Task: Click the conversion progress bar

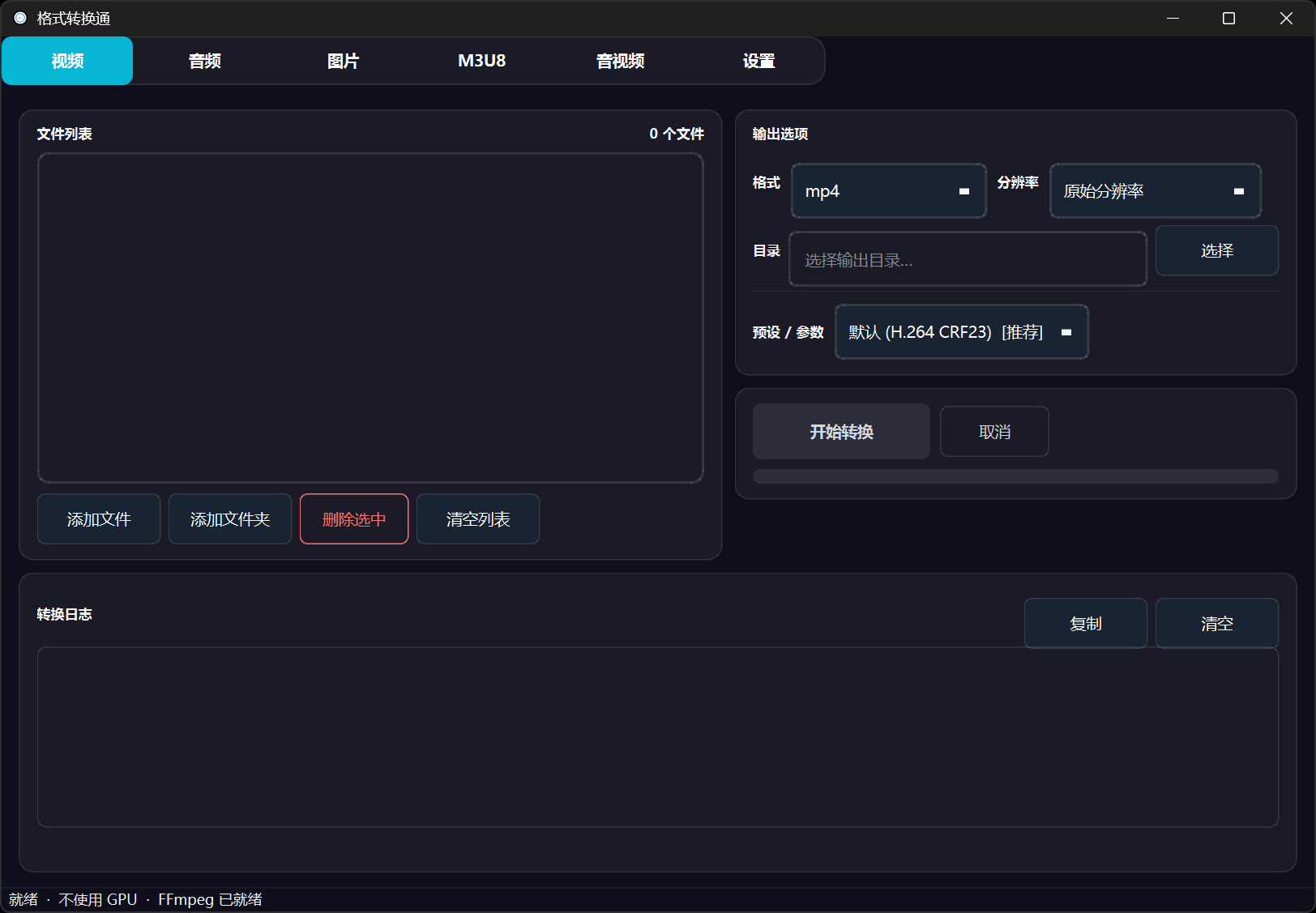Action: point(1015,476)
